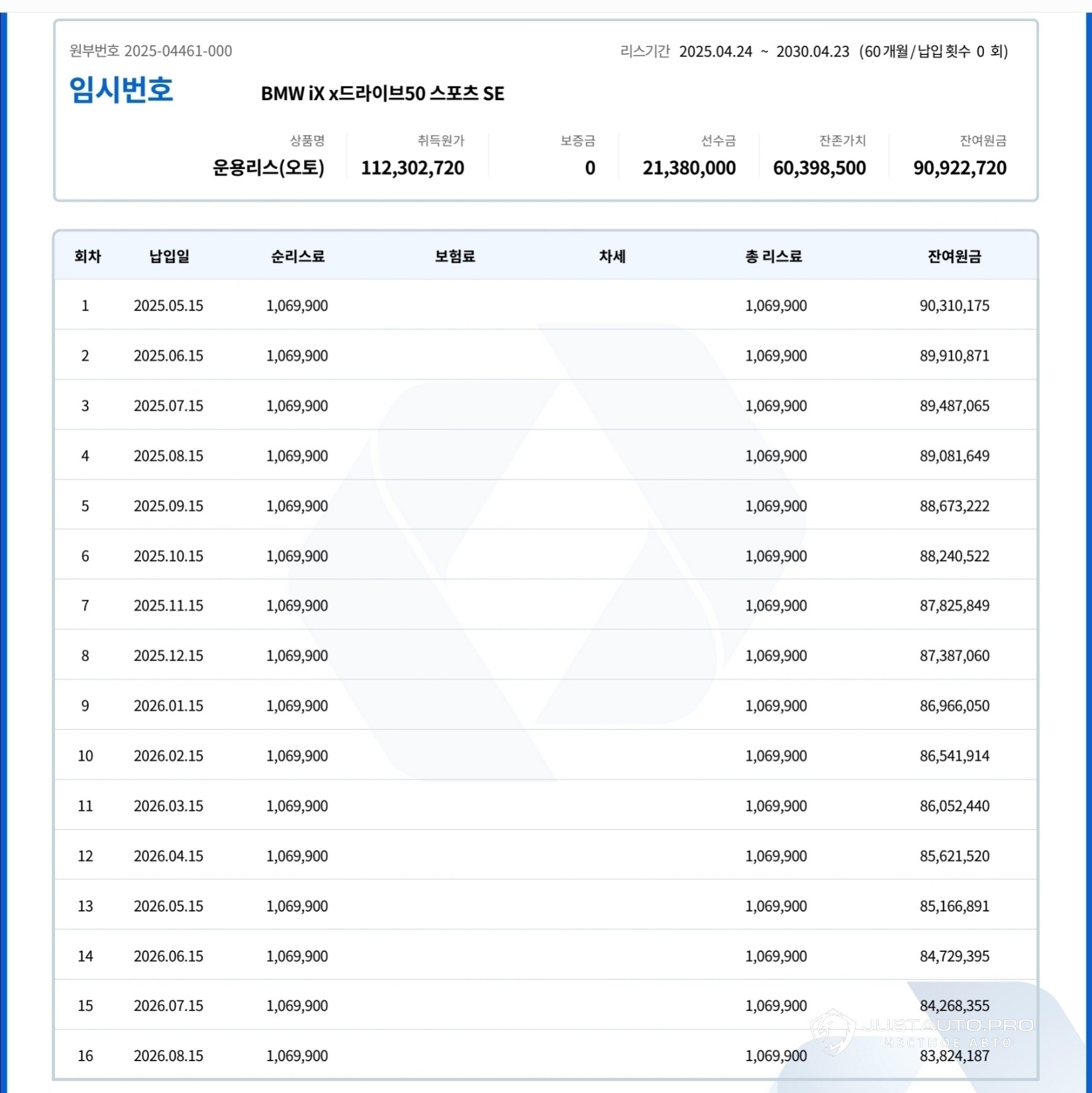
Task: Click payment date 2026.04.15
Action: [169, 856]
